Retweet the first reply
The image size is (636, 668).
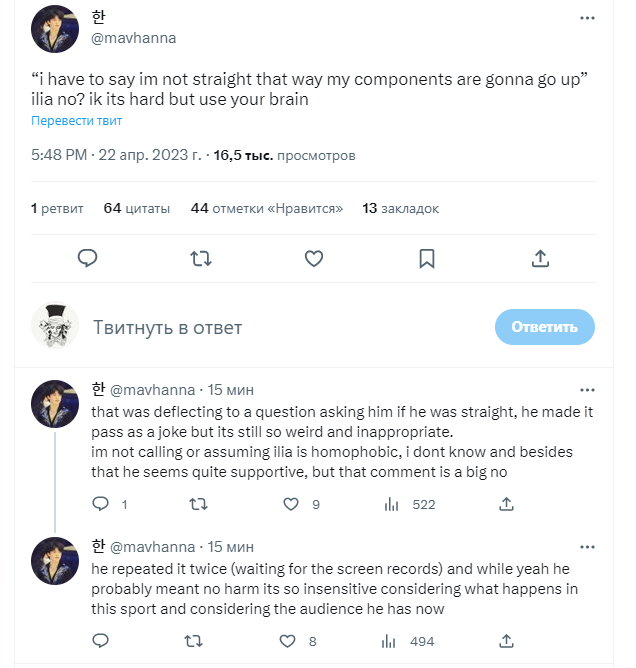(197, 504)
